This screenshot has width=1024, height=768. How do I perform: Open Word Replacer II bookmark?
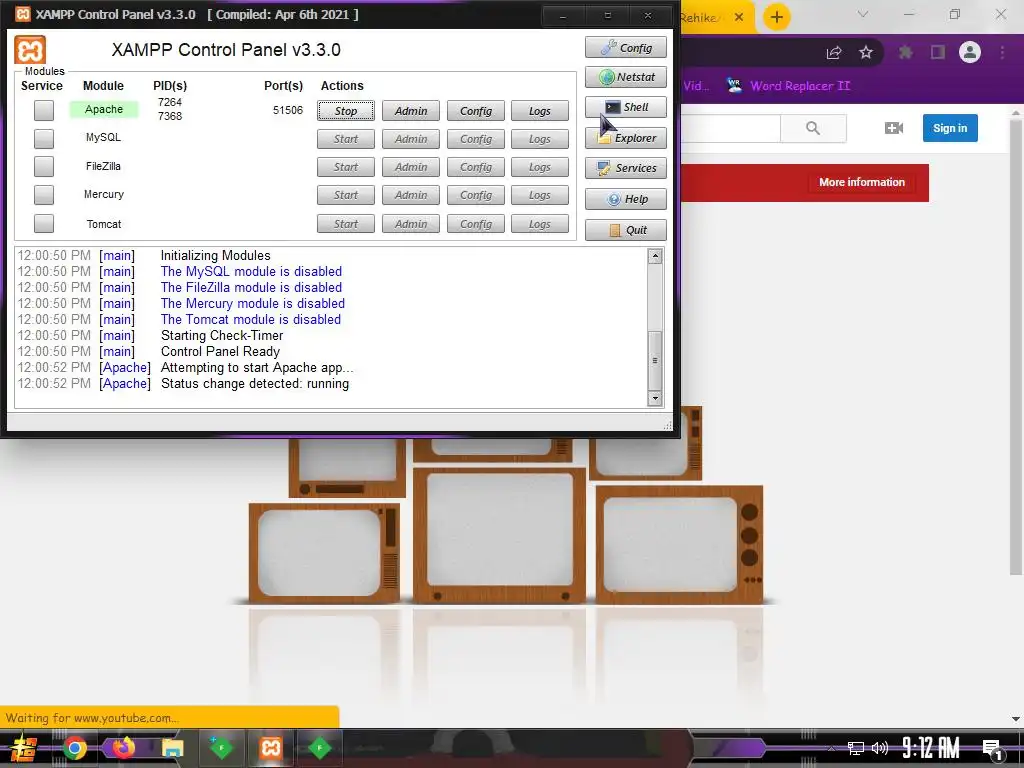tap(788, 86)
